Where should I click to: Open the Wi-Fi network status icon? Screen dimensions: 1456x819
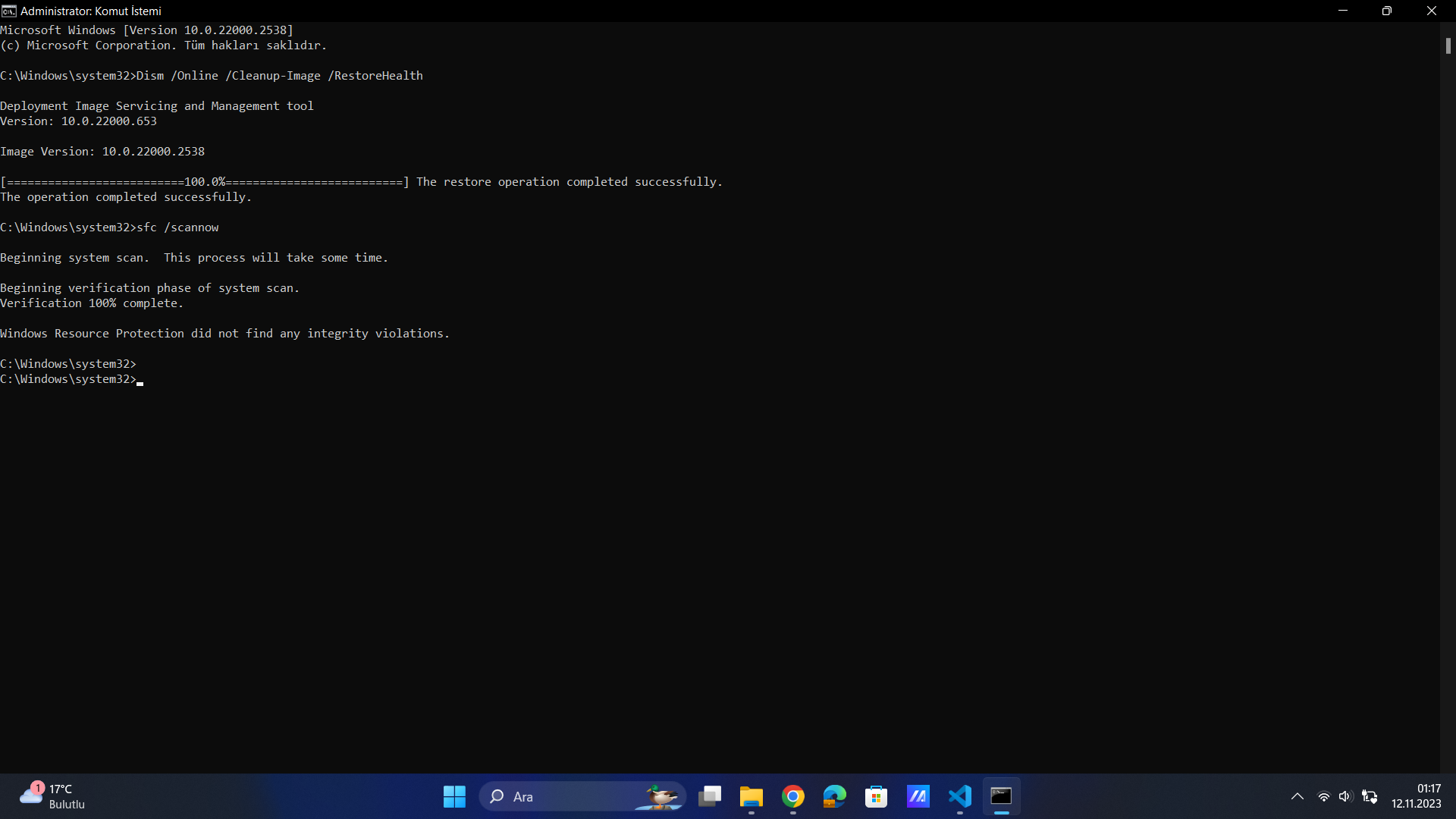click(1323, 796)
